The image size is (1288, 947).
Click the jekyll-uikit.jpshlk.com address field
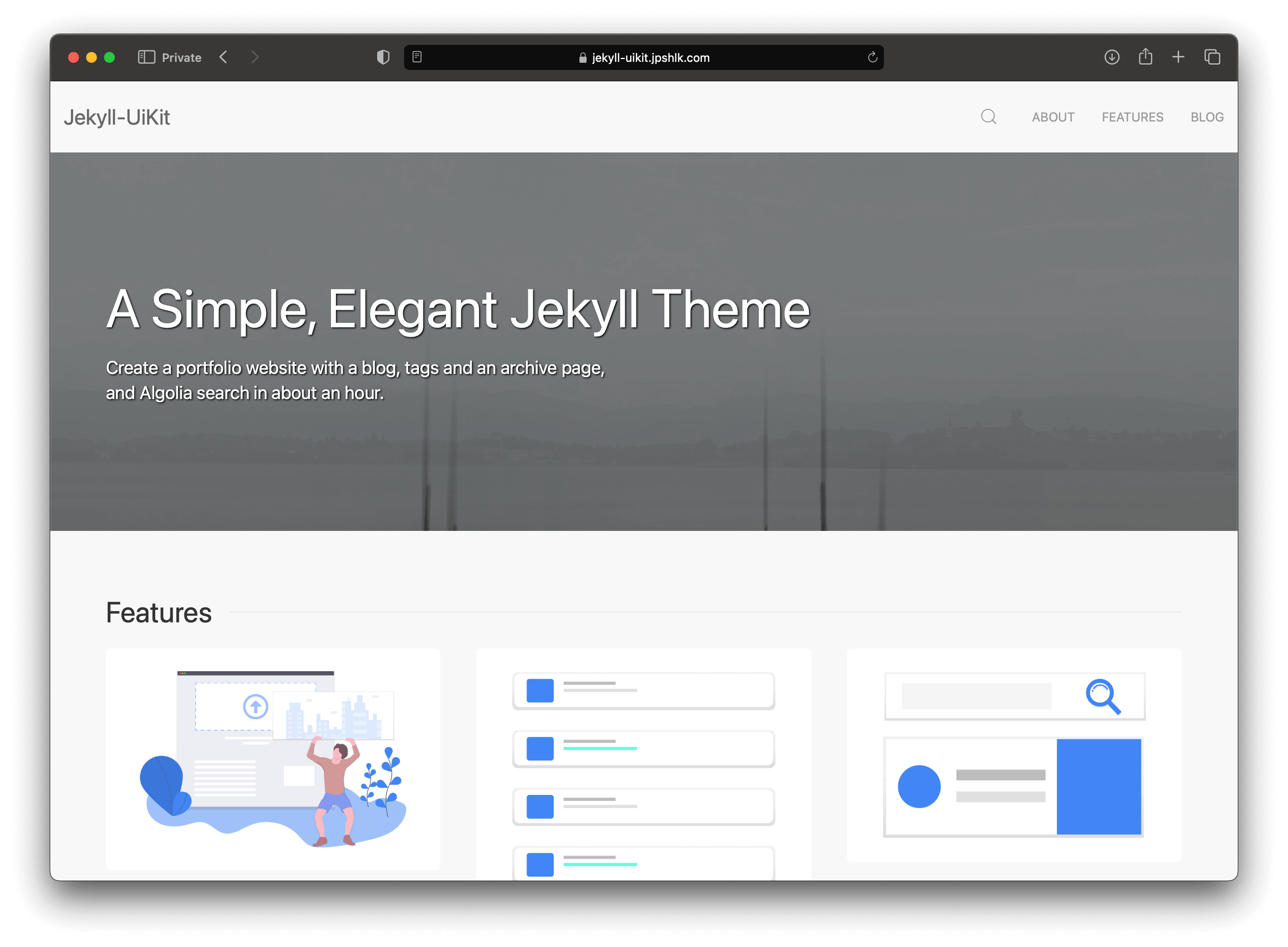[644, 57]
